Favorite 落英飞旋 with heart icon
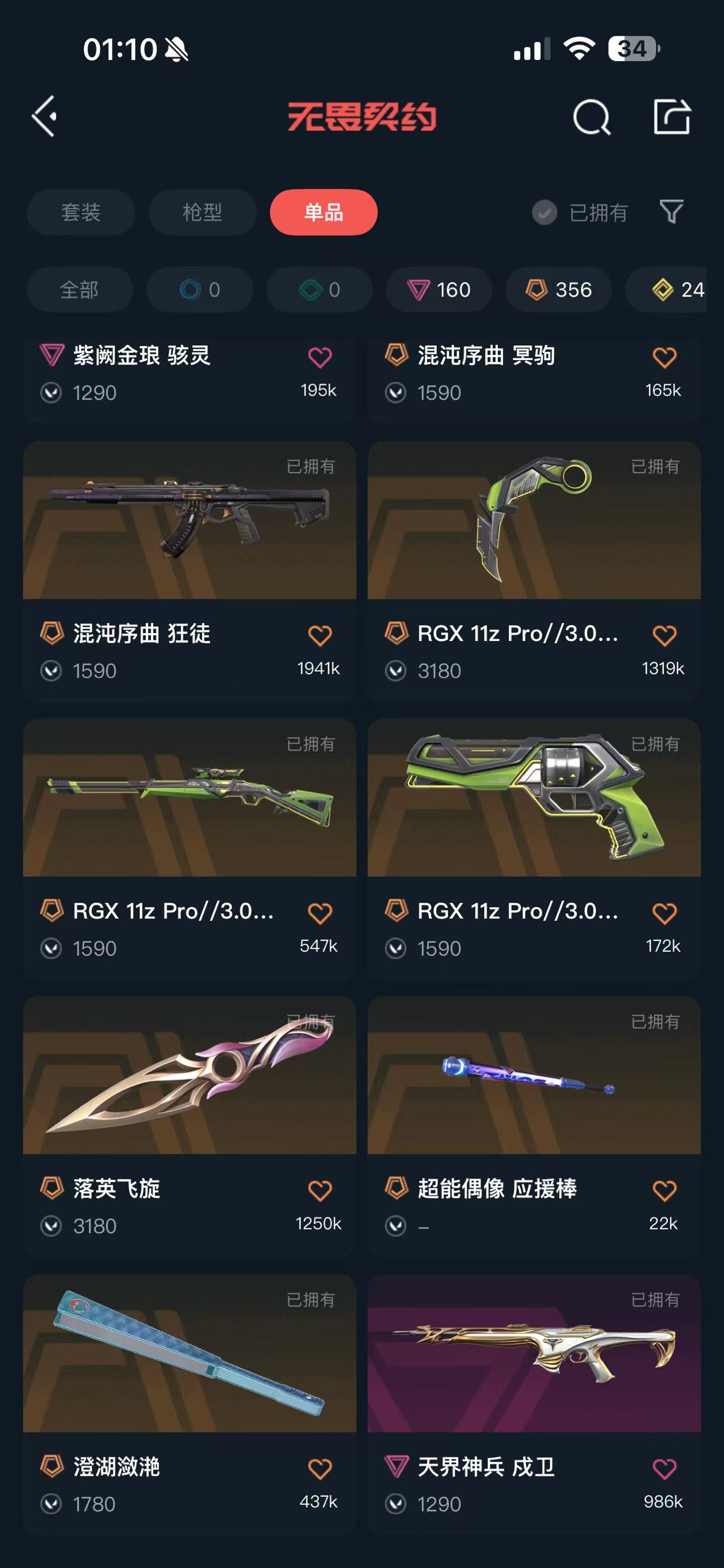This screenshot has height=1568, width=724. pos(320,1190)
